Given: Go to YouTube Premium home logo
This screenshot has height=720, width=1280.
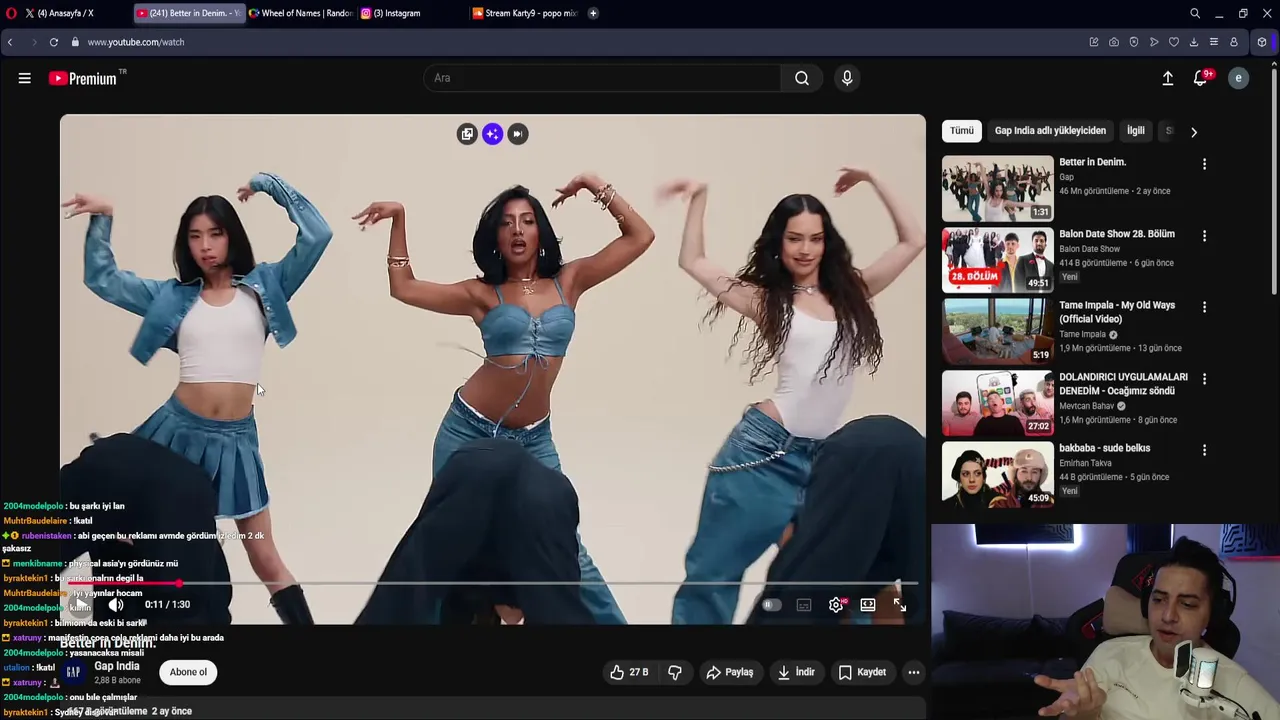Looking at the screenshot, I should click(83, 78).
